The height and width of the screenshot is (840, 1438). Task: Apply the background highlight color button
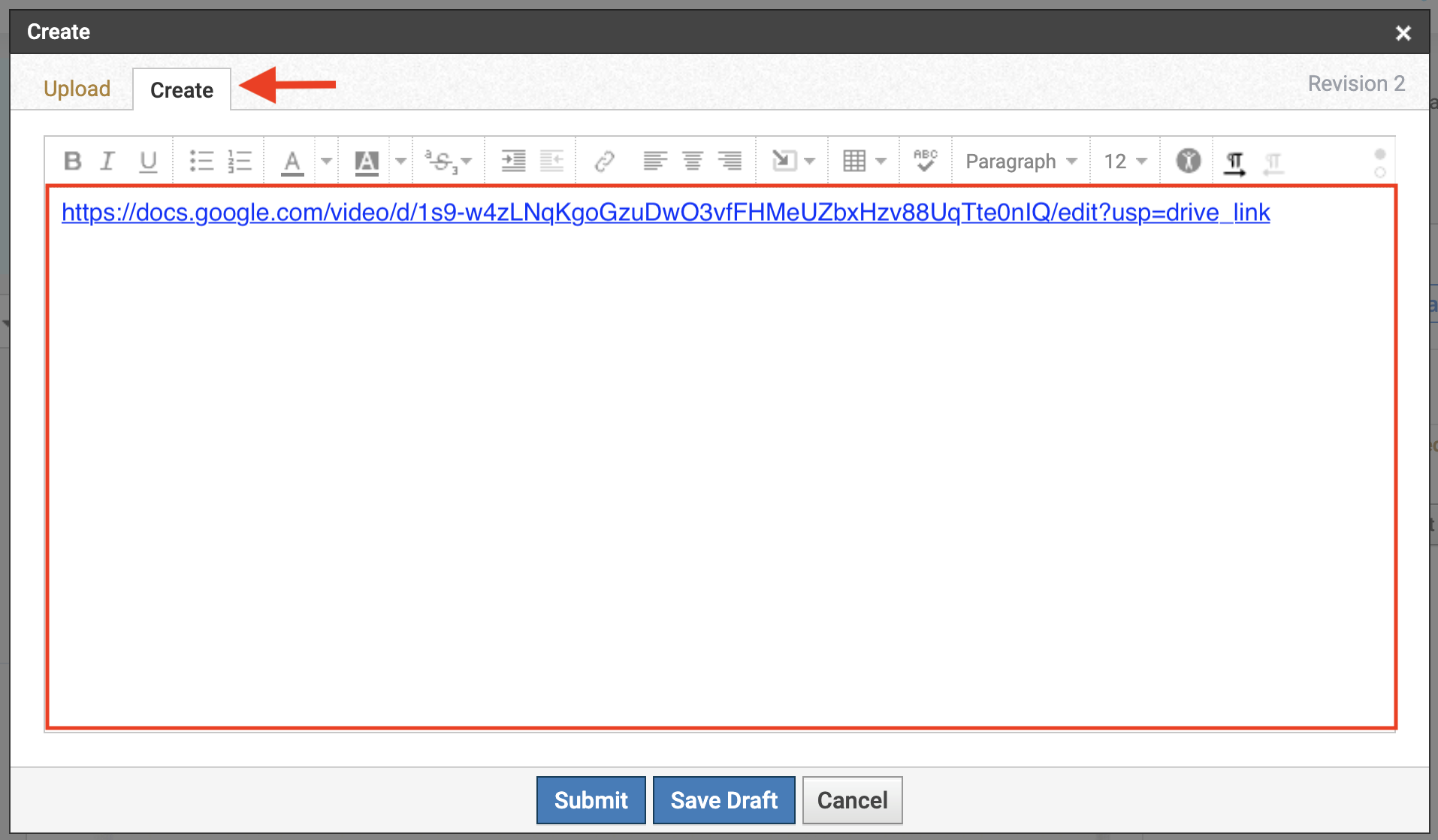point(367,162)
